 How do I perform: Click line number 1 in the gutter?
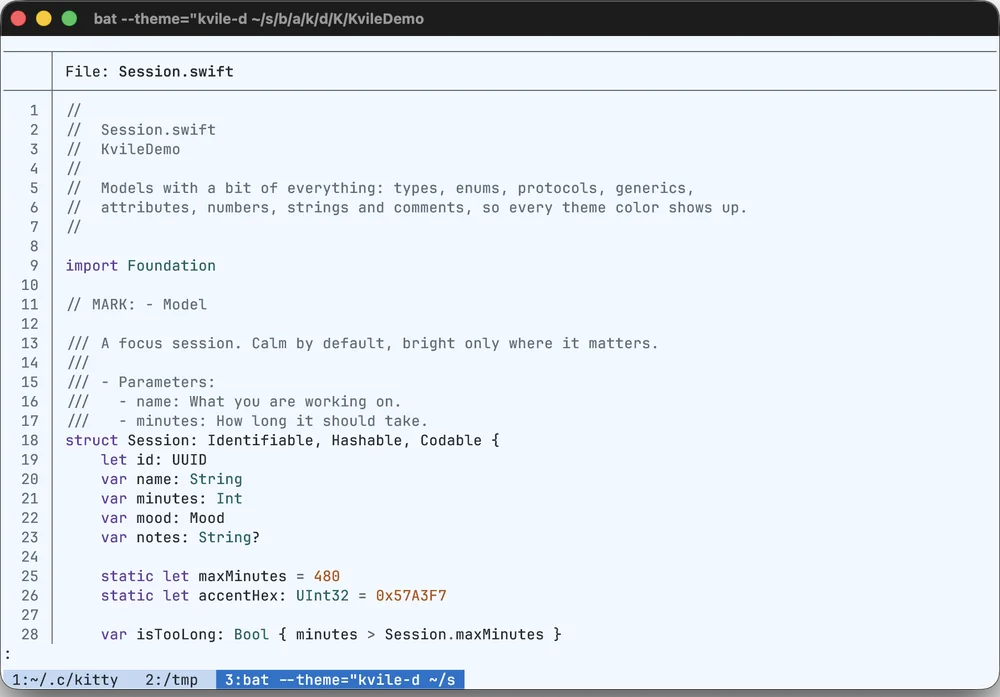tap(34, 110)
